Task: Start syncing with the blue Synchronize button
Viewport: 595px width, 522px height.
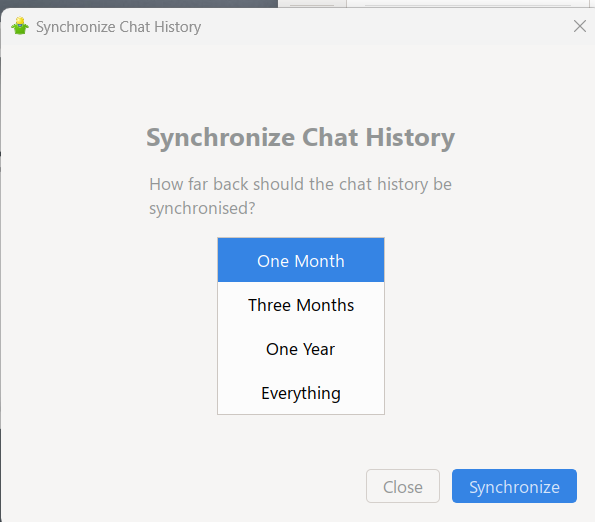Action: click(514, 486)
